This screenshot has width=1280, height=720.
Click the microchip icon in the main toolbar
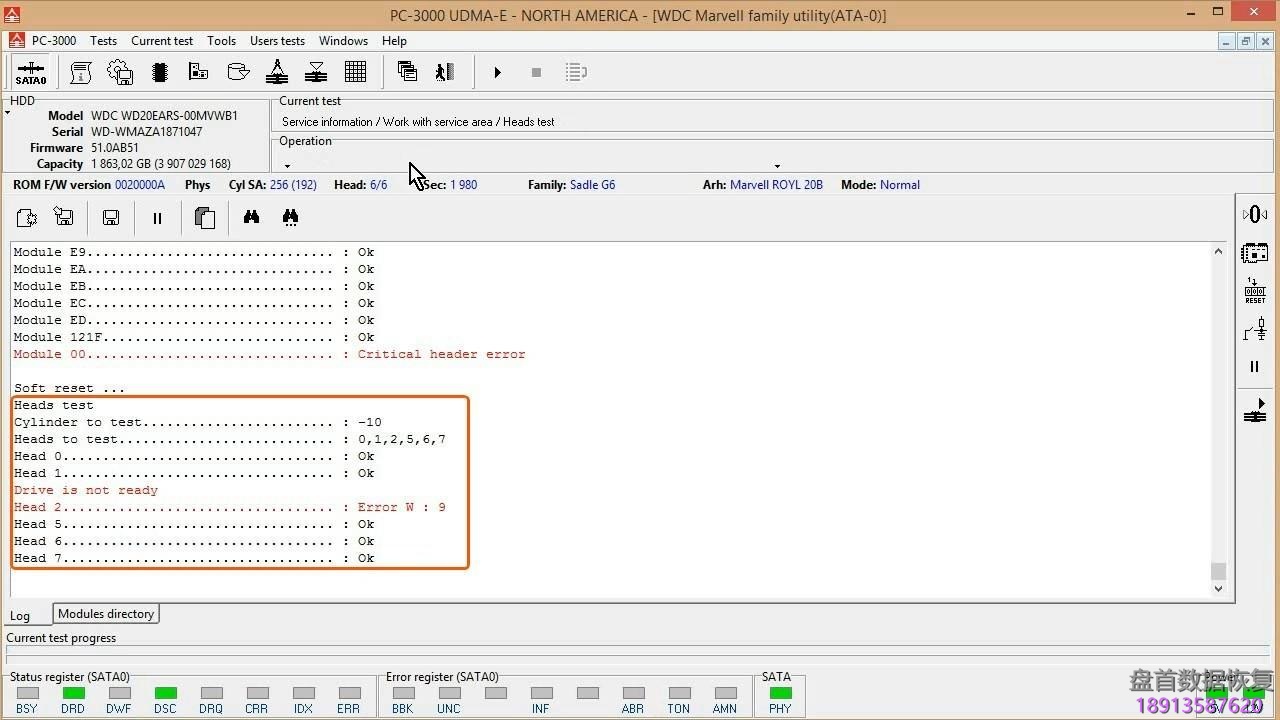click(159, 72)
